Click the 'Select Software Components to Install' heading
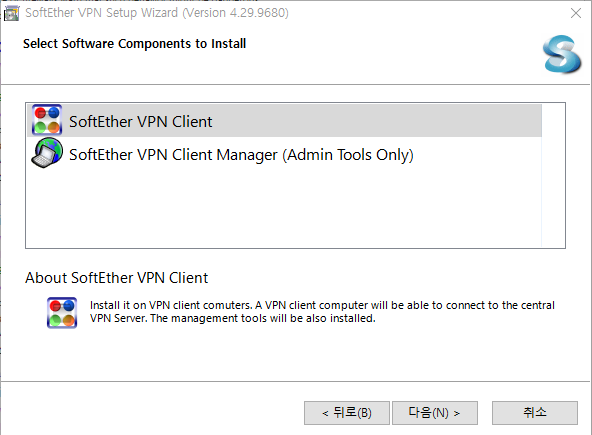The width and height of the screenshot is (592, 435). pos(134,44)
